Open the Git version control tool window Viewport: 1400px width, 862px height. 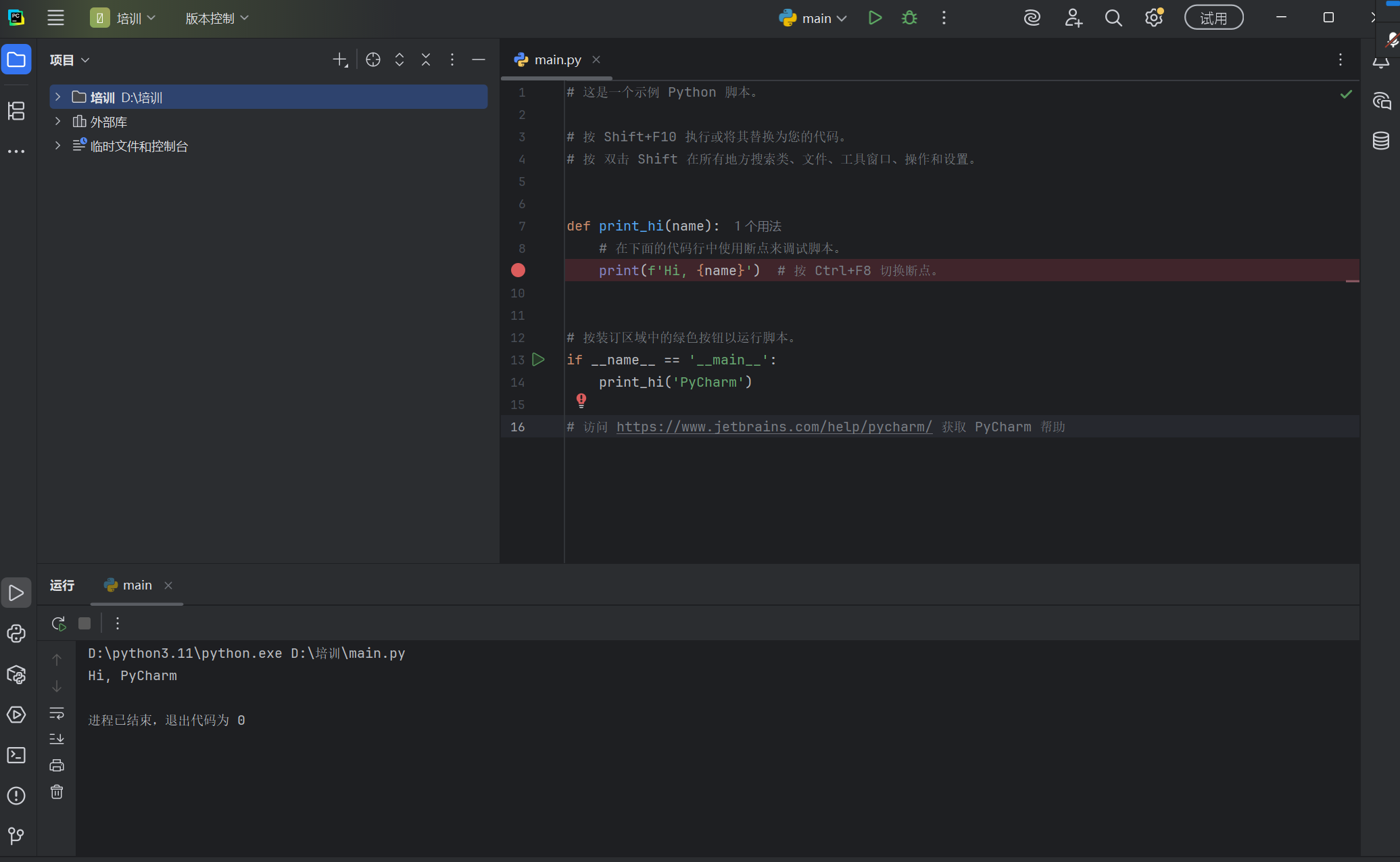16,836
